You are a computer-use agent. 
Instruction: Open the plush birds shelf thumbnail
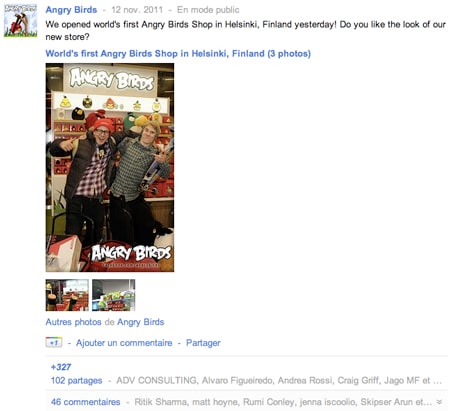(x=67, y=295)
